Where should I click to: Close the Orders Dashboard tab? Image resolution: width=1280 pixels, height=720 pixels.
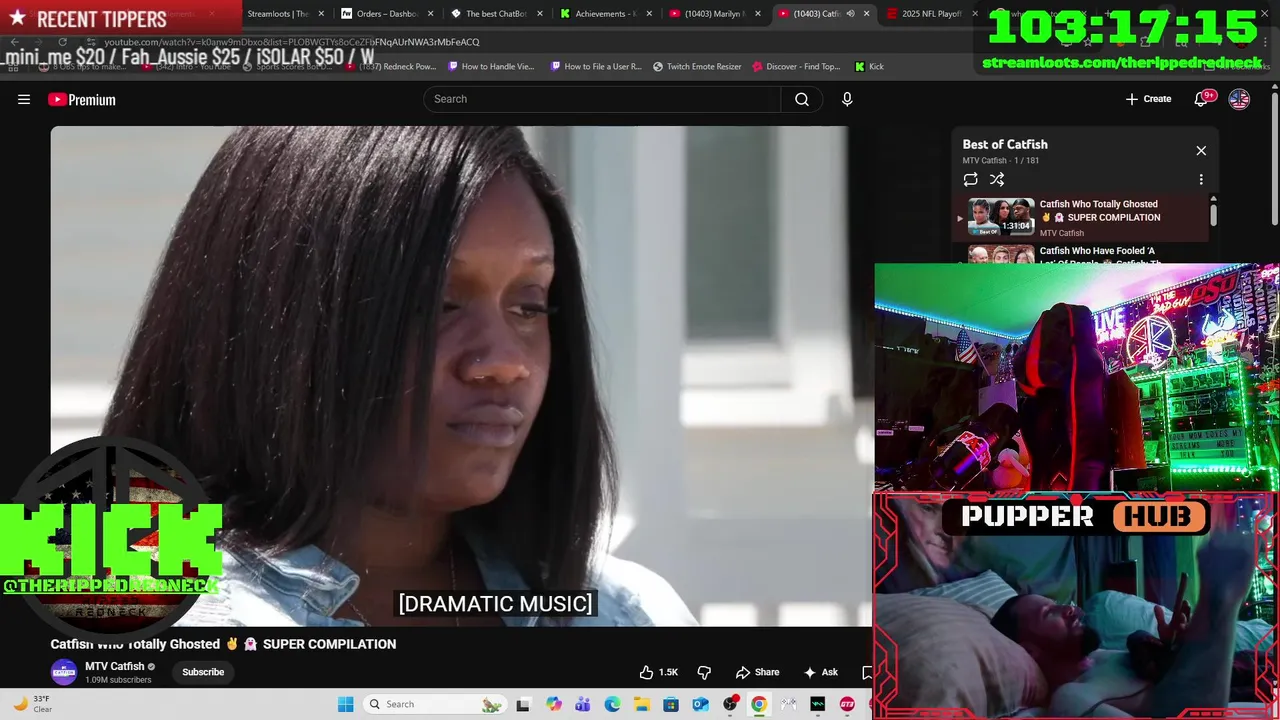coord(431,14)
